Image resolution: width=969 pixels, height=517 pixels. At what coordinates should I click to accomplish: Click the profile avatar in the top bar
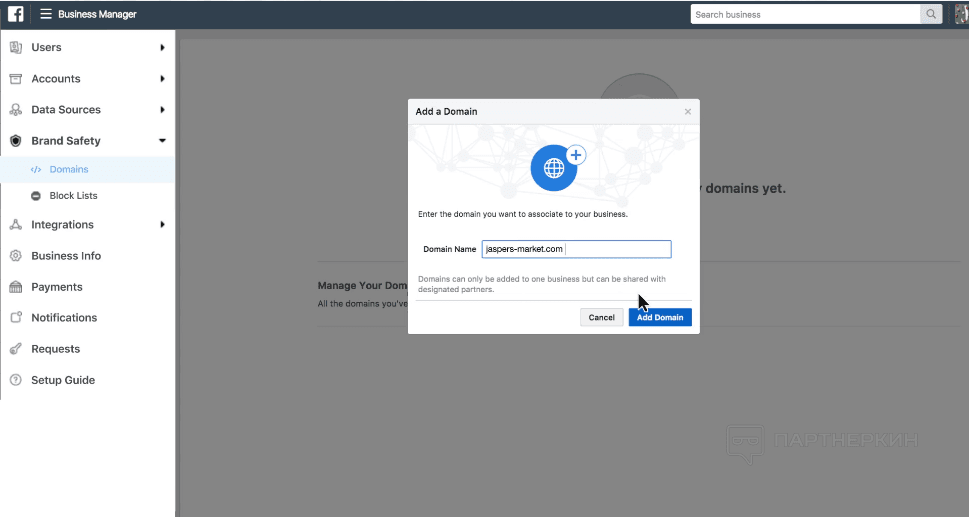point(962,14)
